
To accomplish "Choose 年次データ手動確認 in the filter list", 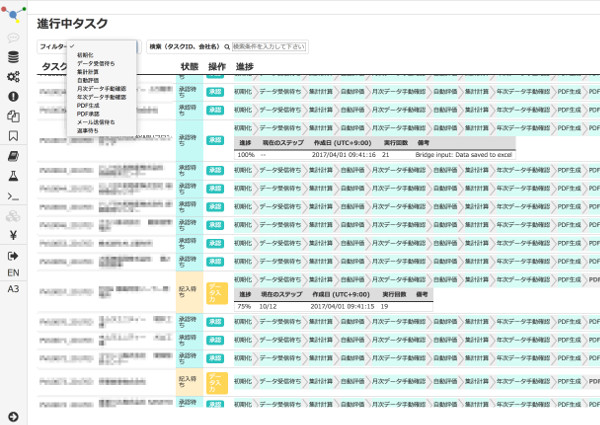I will (x=101, y=97).
